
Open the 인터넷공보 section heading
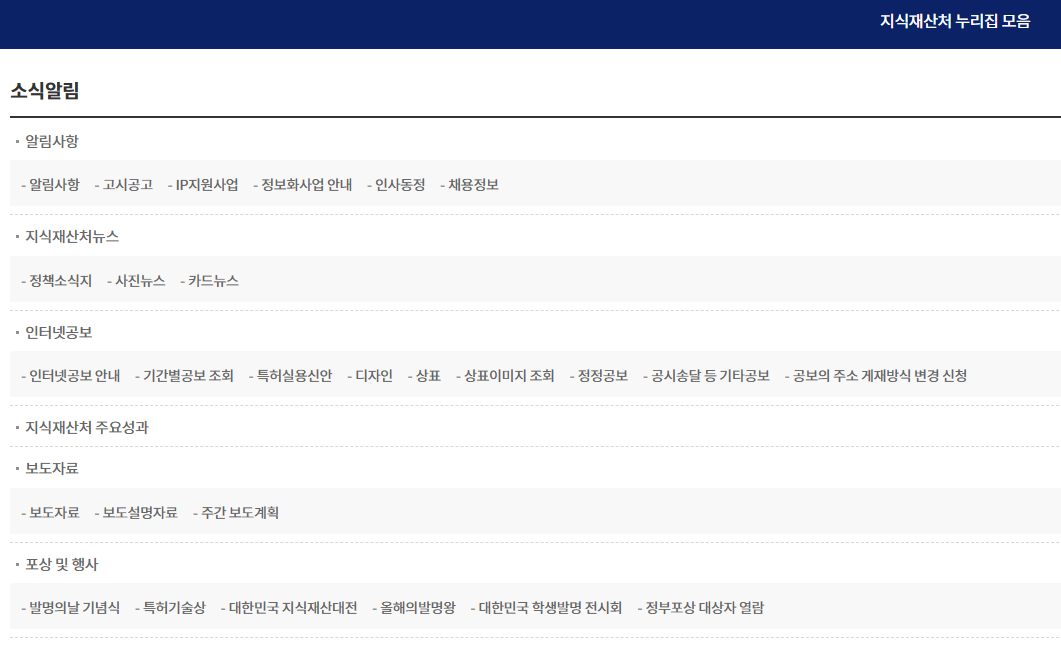pyautogui.click(x=58, y=332)
